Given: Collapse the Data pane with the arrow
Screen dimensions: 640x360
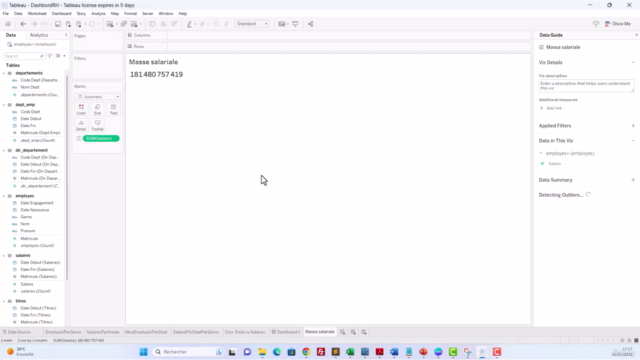Looking at the screenshot, I should coord(66,35).
